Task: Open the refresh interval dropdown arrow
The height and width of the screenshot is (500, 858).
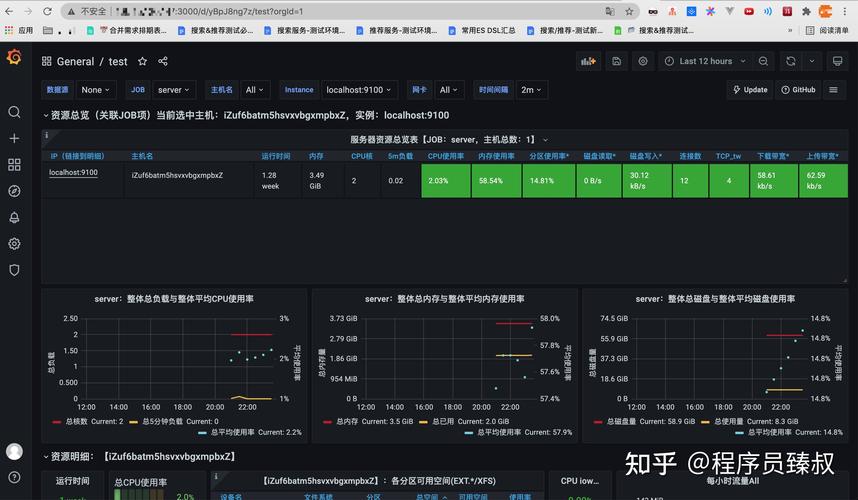Action: [x=812, y=61]
